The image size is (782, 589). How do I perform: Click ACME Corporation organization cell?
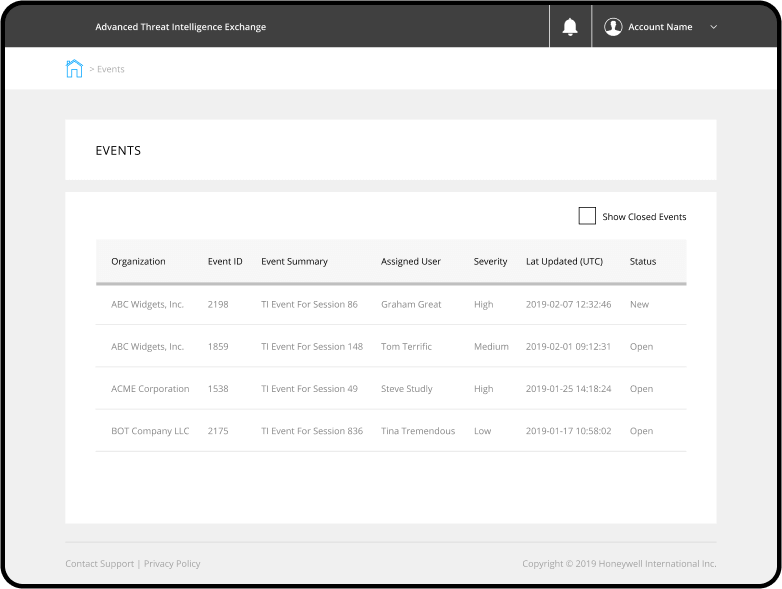[150, 389]
